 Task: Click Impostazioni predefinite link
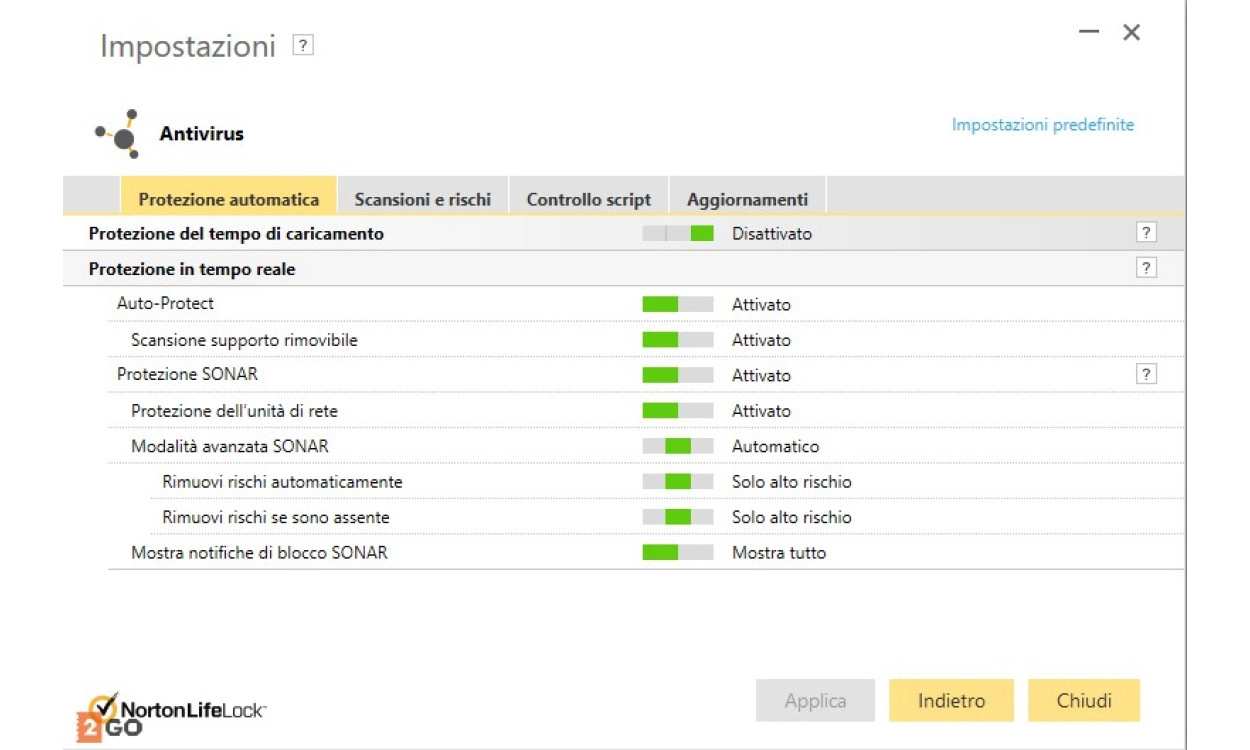1042,125
